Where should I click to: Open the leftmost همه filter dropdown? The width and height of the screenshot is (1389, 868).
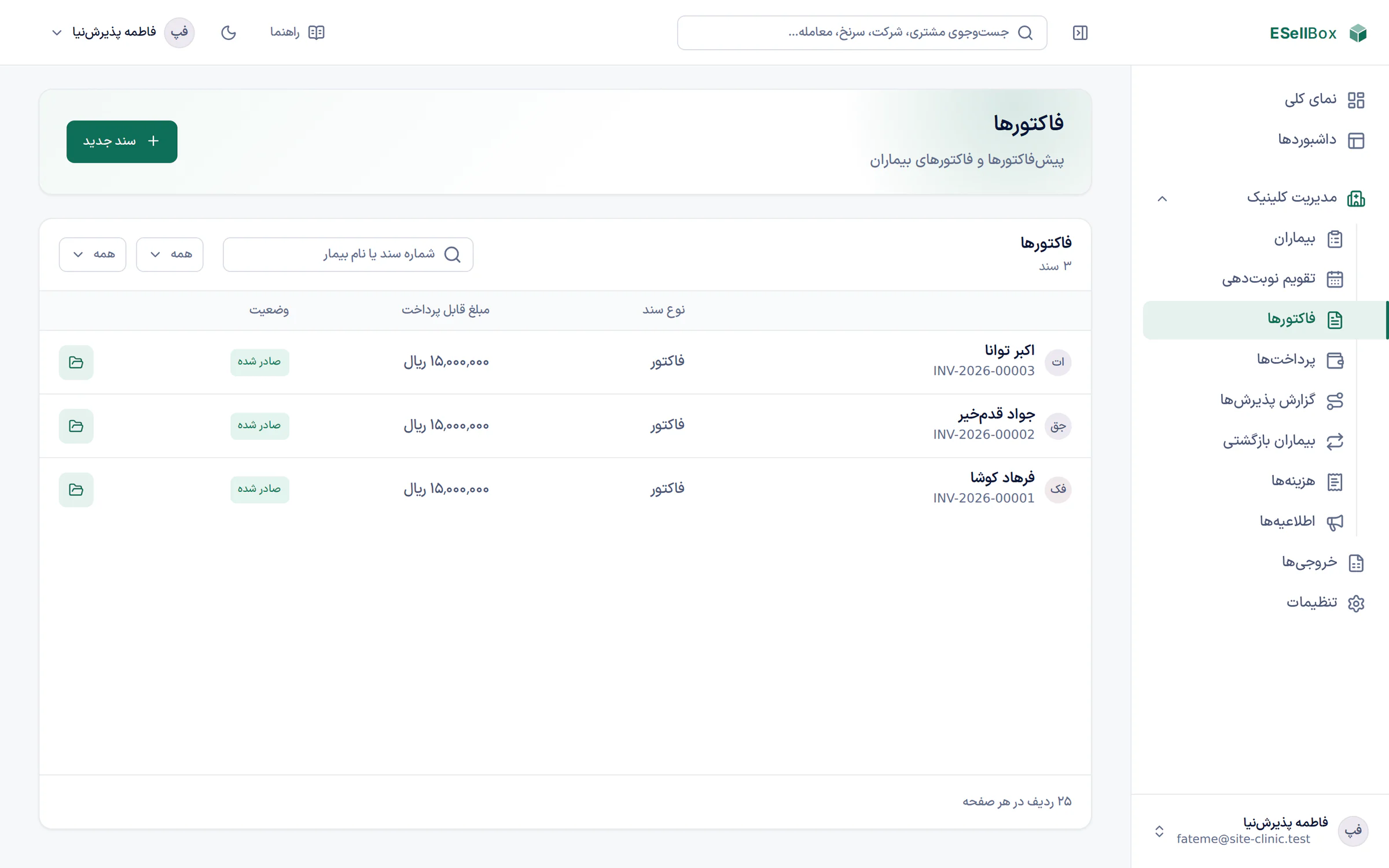(x=93, y=255)
